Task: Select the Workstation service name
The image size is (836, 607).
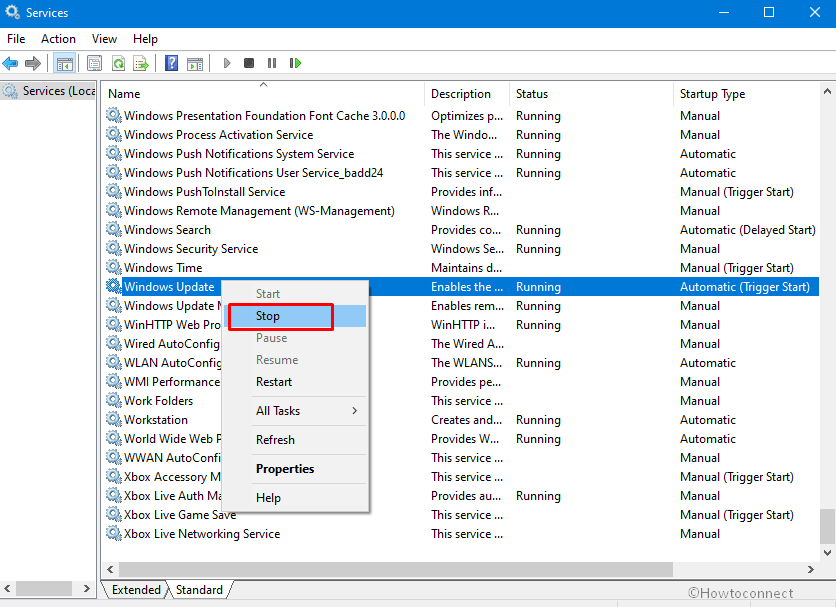Action: point(156,419)
